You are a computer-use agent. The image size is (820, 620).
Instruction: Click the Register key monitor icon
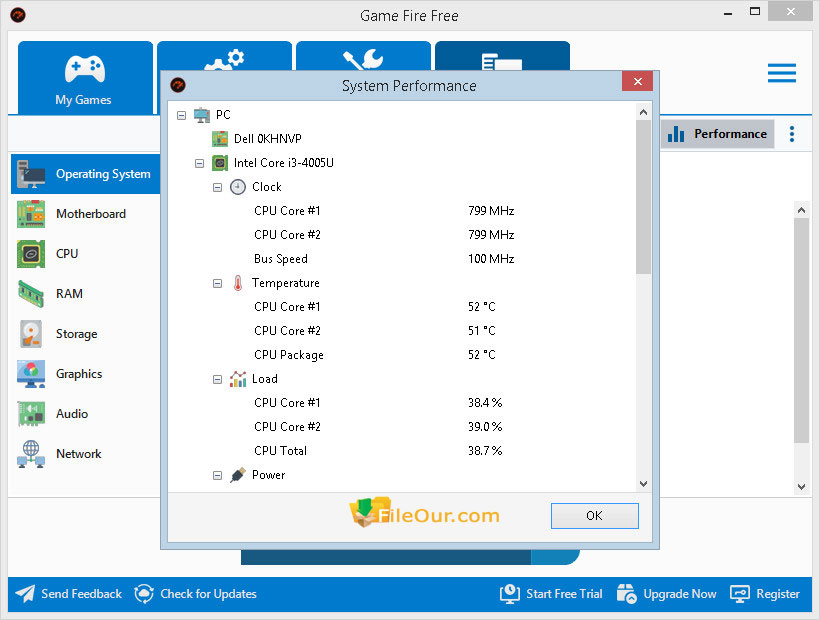[740, 594]
